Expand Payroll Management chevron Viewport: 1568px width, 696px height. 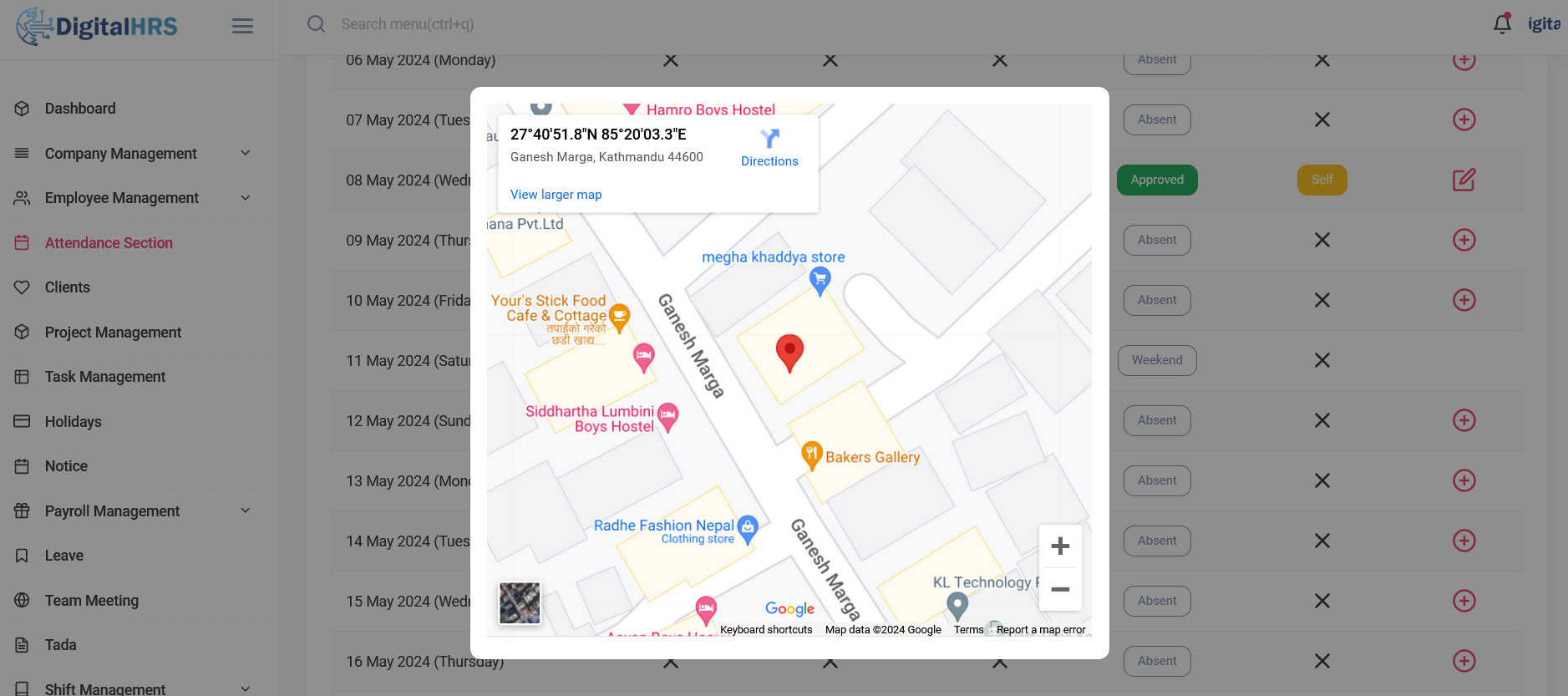(246, 511)
